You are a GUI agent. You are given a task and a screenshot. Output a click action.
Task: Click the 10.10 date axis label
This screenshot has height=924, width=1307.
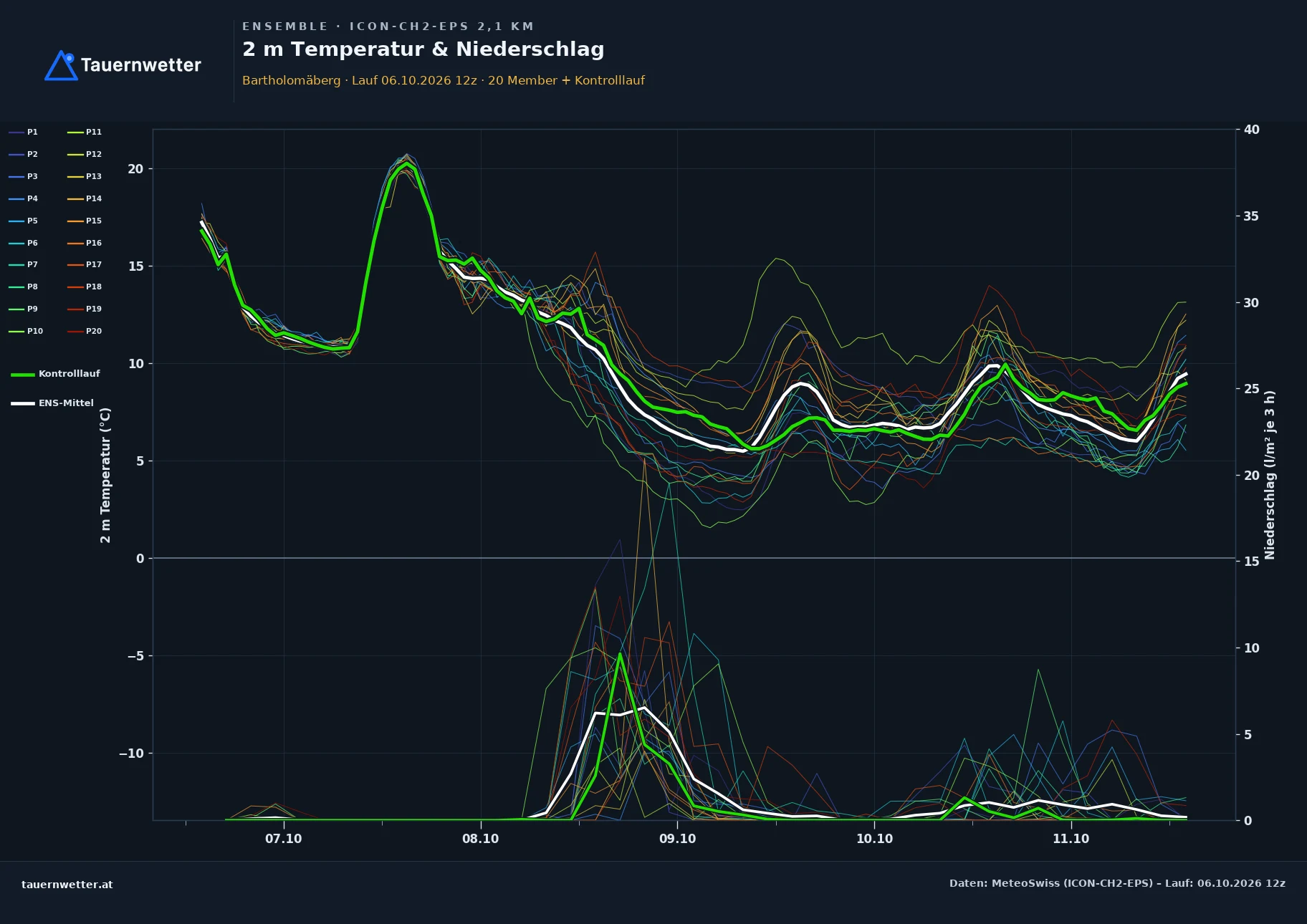pos(874,839)
